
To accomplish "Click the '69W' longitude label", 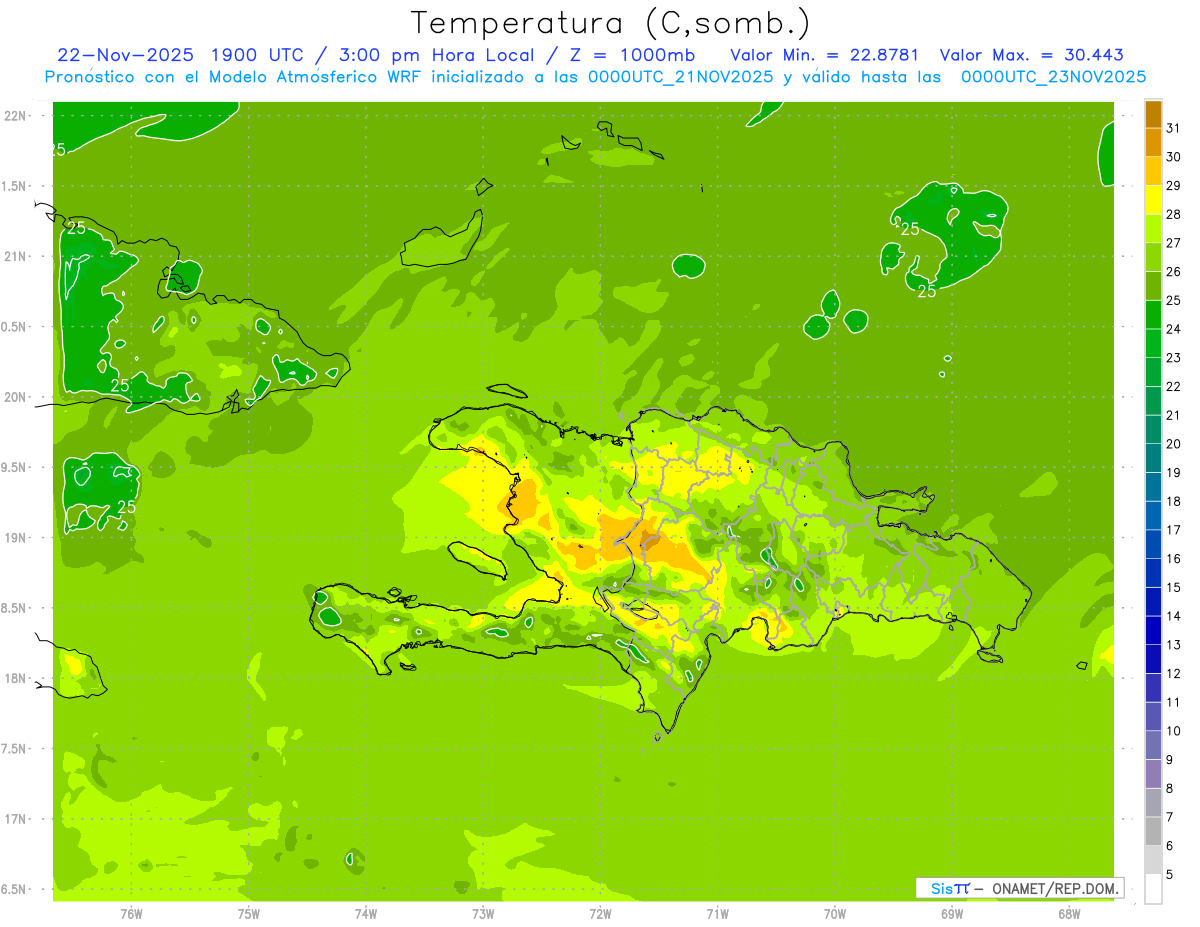I will (x=952, y=914).
